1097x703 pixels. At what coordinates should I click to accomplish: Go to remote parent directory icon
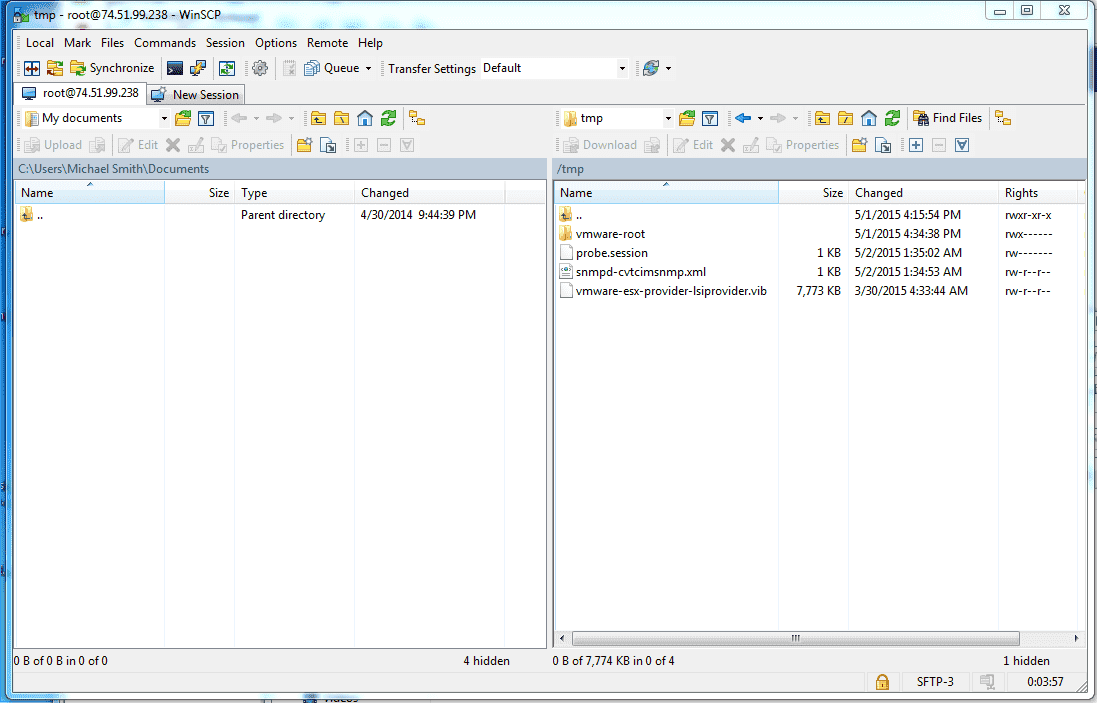tap(823, 118)
